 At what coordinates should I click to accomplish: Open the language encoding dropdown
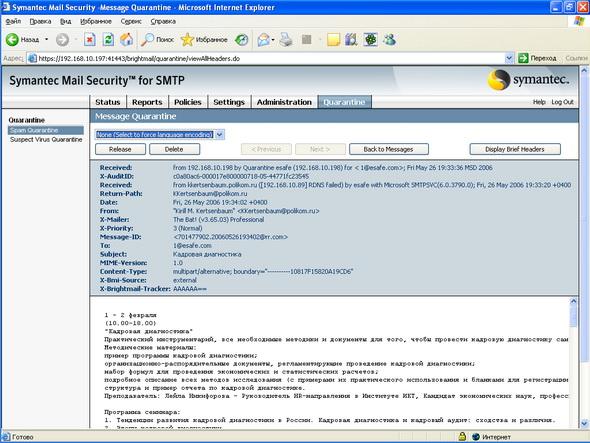click(160, 134)
